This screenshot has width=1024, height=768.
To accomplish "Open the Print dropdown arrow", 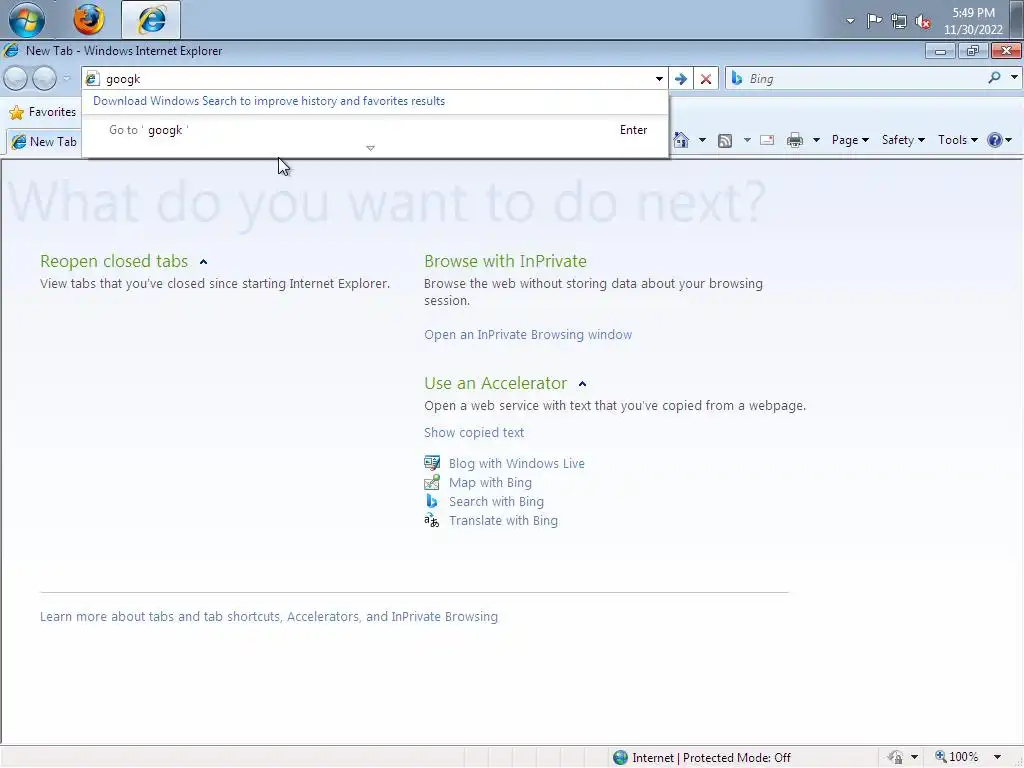I will pyautogui.click(x=816, y=140).
